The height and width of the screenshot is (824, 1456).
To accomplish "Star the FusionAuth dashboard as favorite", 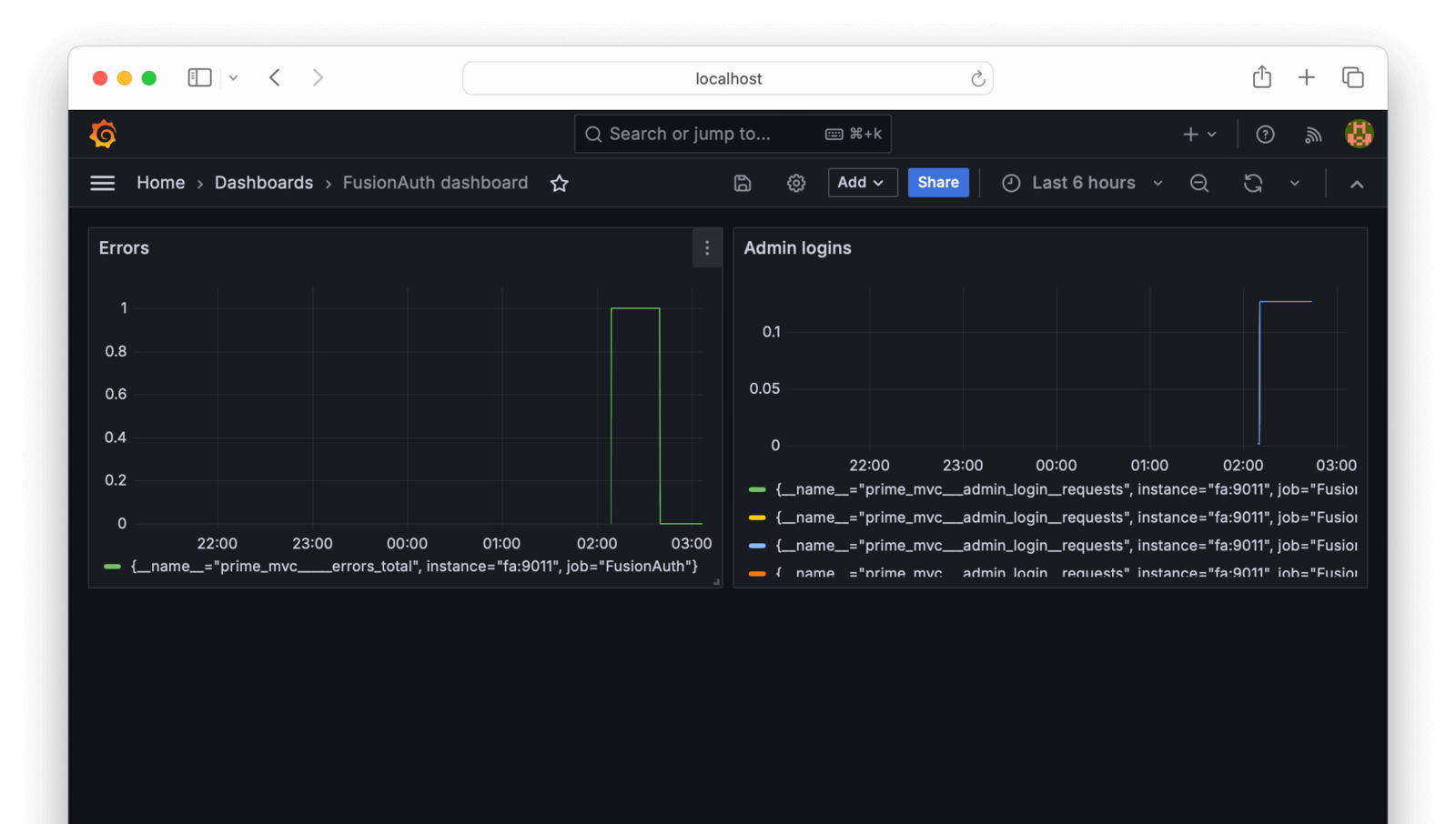I will click(x=559, y=183).
